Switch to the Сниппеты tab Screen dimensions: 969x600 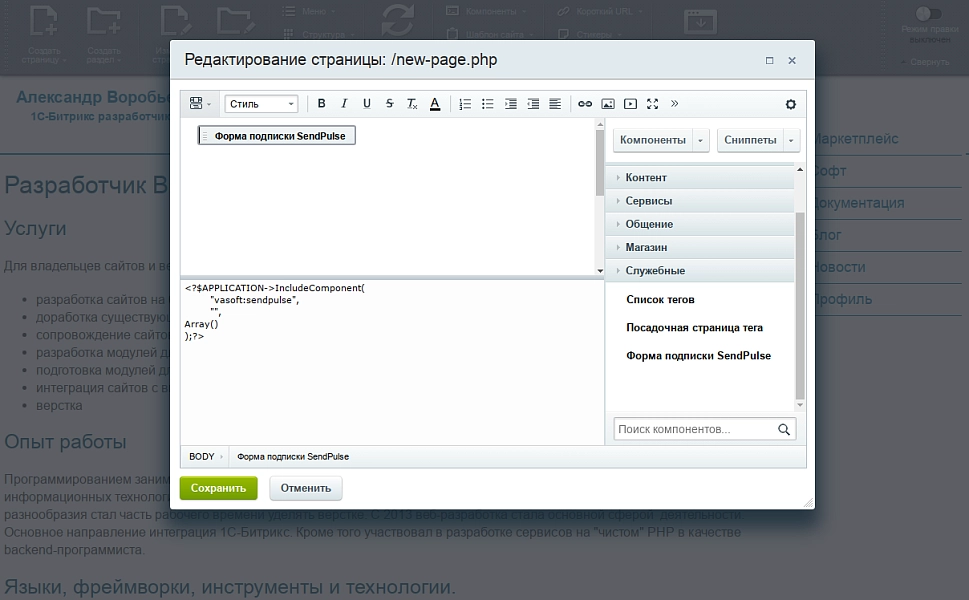[750, 140]
